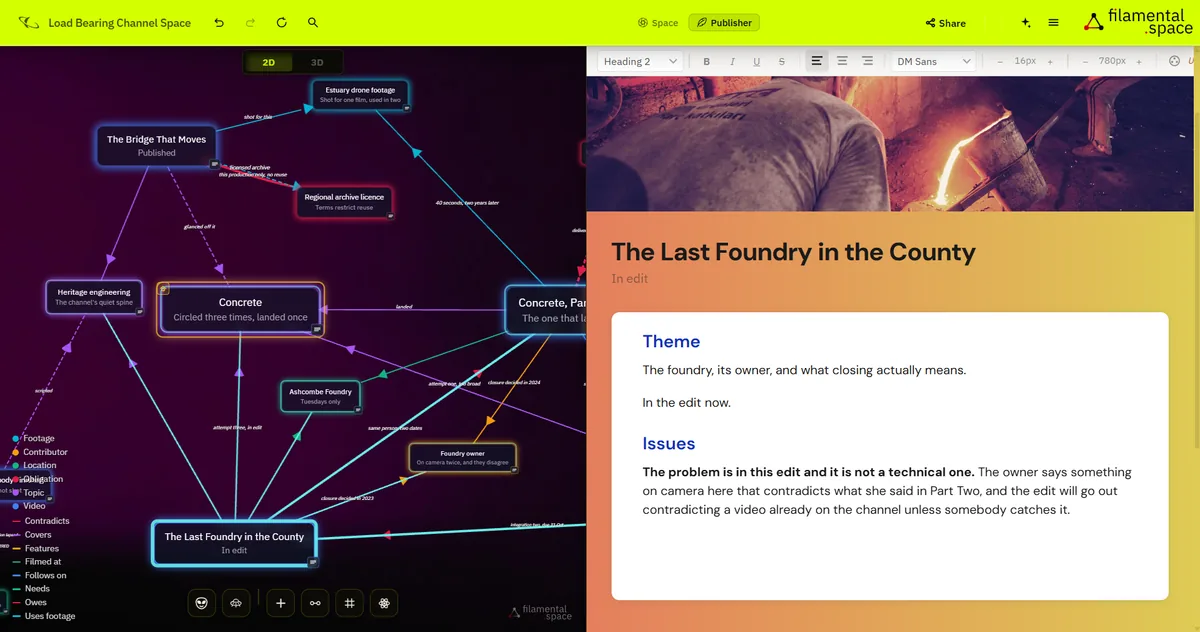Switch to 2D view
1200x632 pixels.
(x=269, y=62)
